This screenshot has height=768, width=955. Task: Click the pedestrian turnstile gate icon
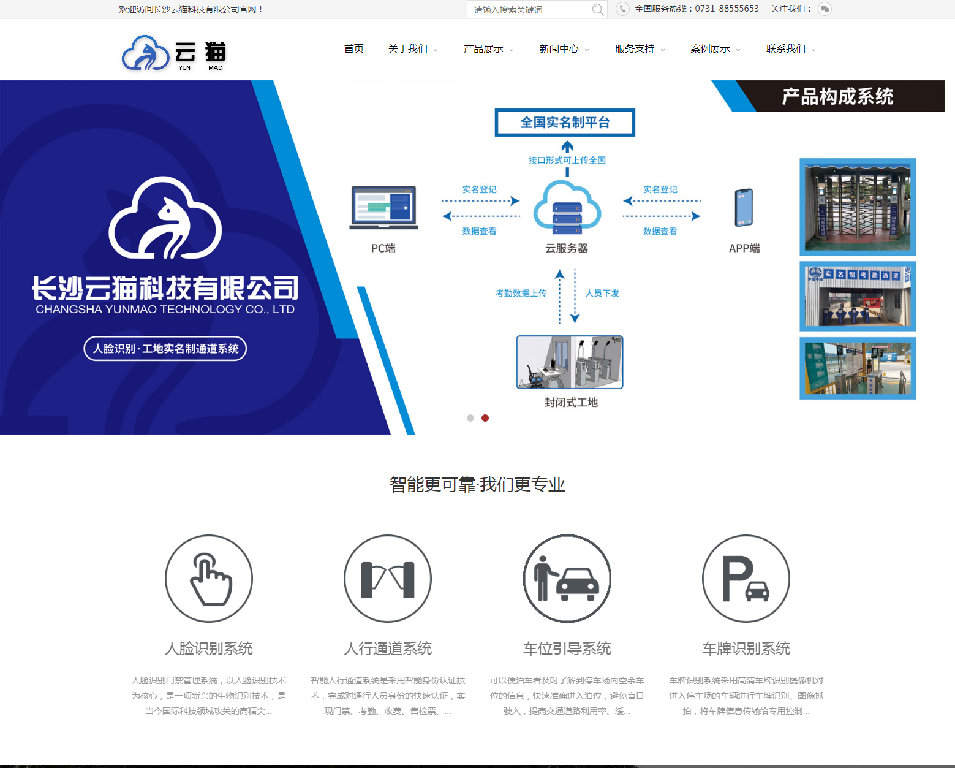point(388,579)
